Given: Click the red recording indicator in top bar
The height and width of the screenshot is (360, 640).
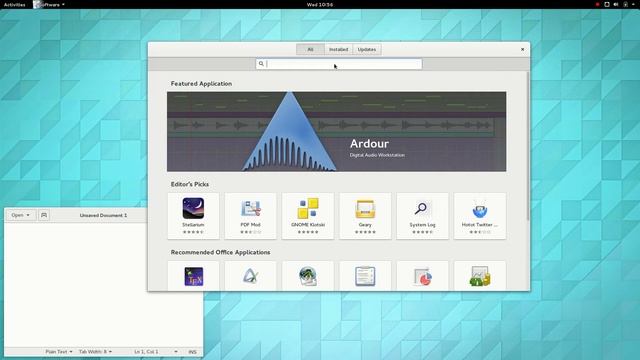Looking at the screenshot, I should (598, 4).
